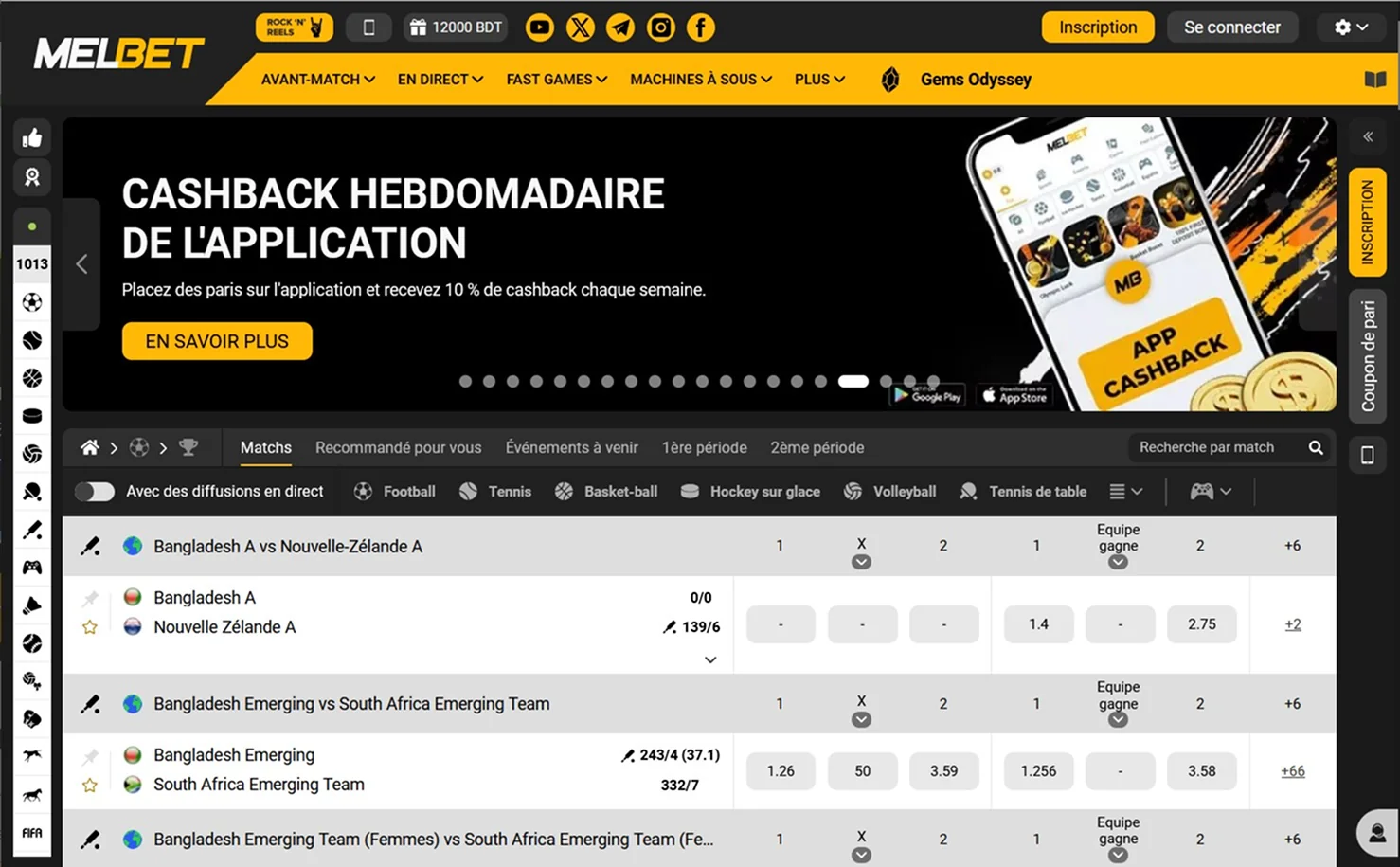Open the thumbs-up recommended sidebar icon

pyautogui.click(x=32, y=138)
